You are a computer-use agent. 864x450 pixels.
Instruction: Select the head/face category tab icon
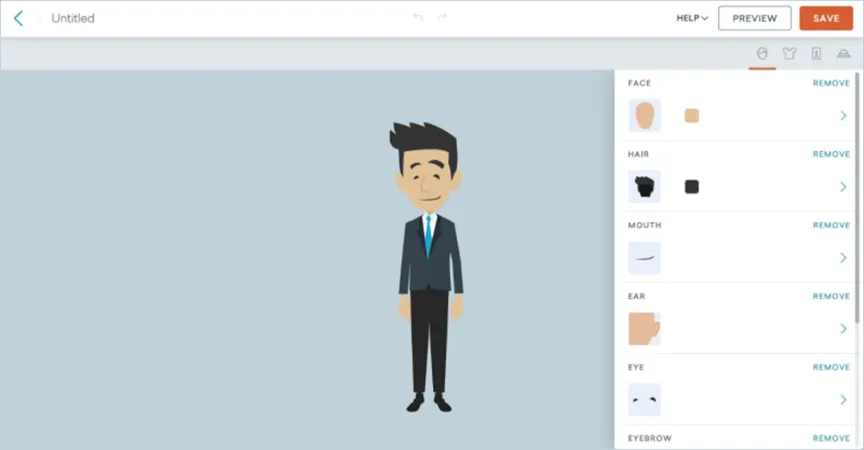point(762,53)
